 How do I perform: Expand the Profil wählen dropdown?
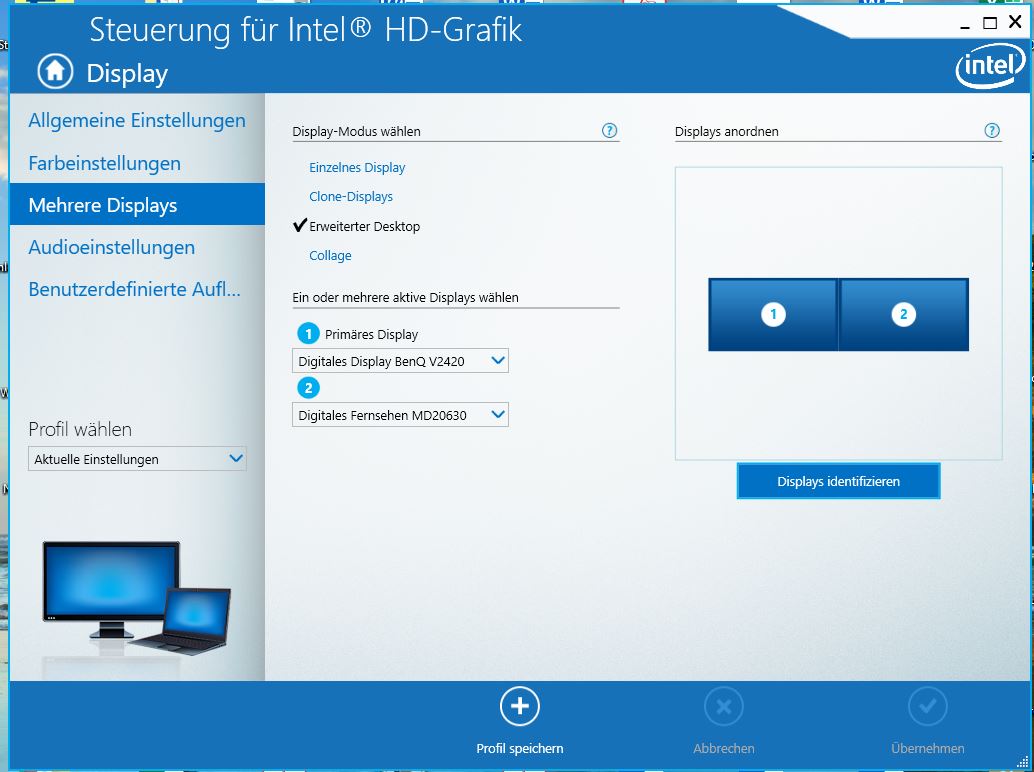pyautogui.click(x=137, y=459)
